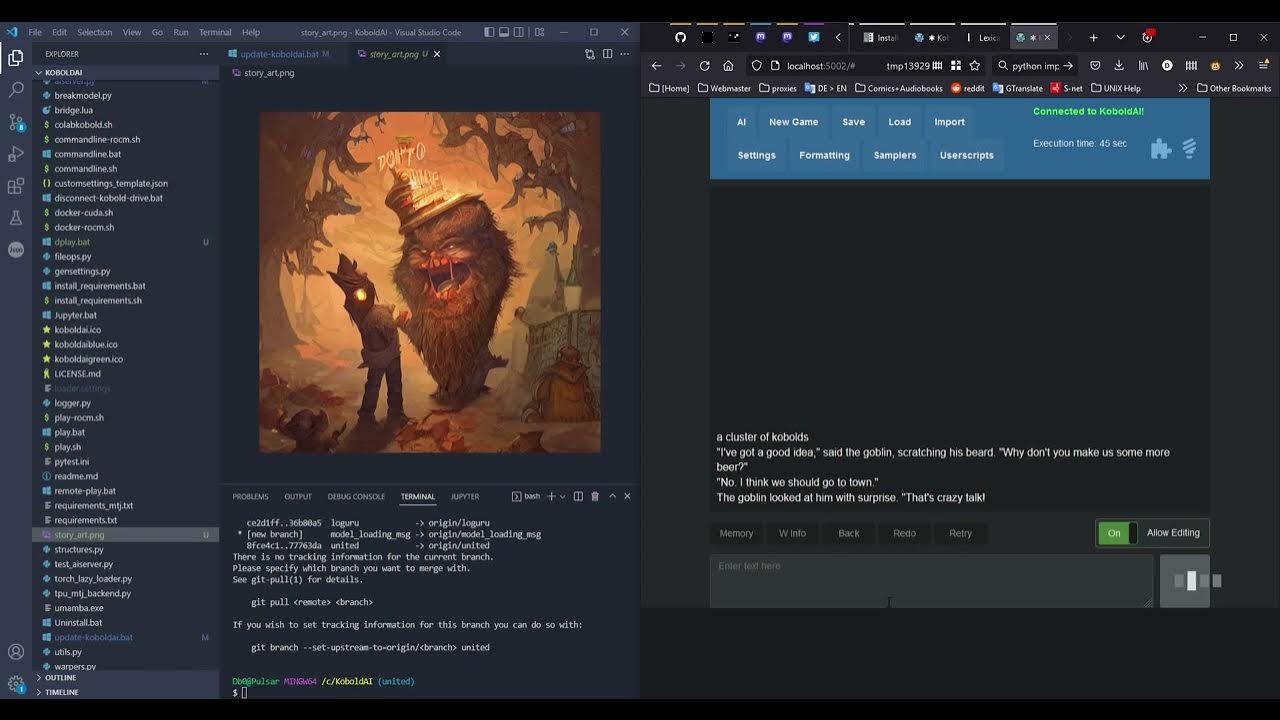Split the terminal panel

pyautogui.click(x=578, y=496)
